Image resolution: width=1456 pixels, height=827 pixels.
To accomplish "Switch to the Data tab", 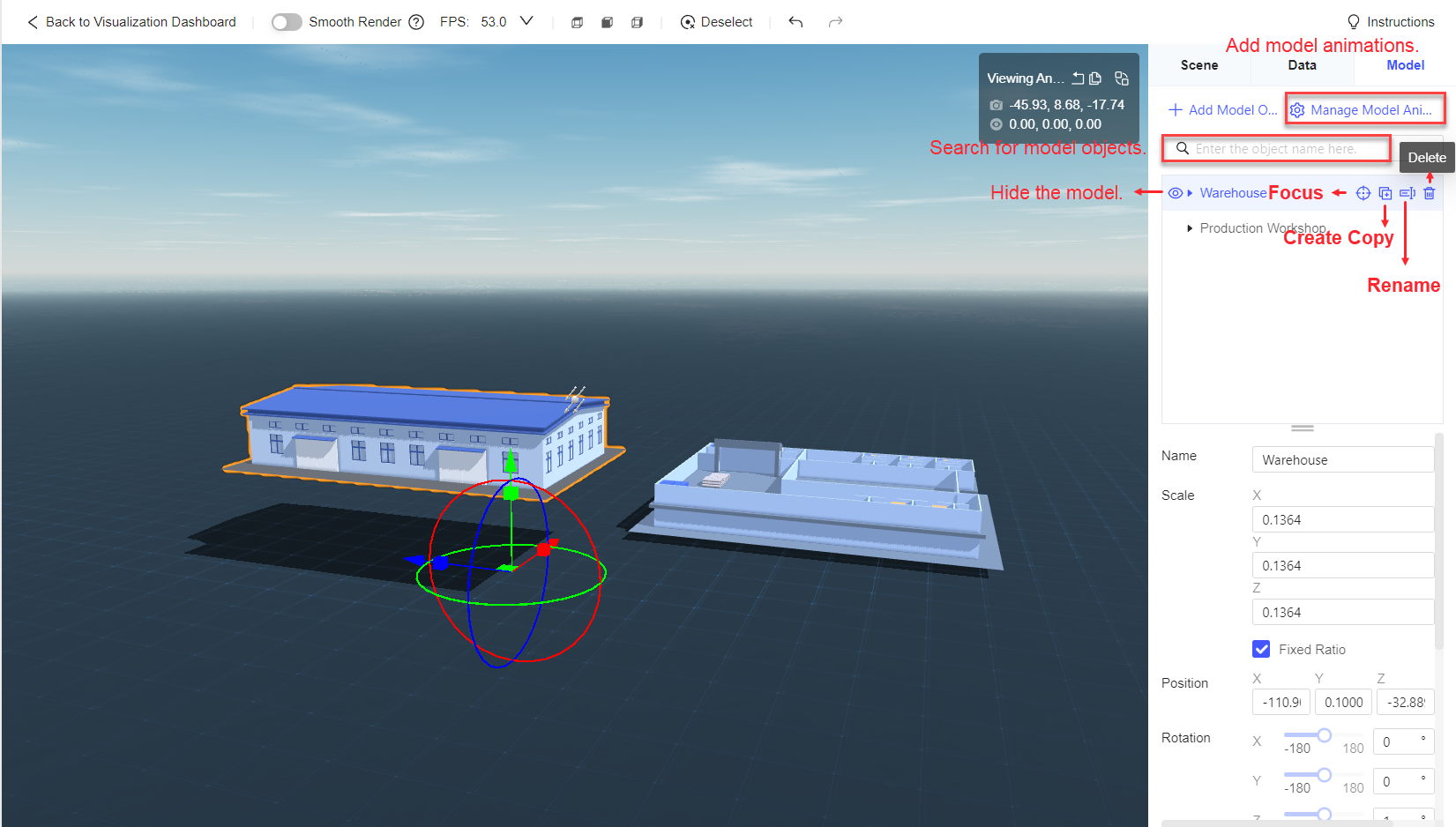I will [1302, 65].
